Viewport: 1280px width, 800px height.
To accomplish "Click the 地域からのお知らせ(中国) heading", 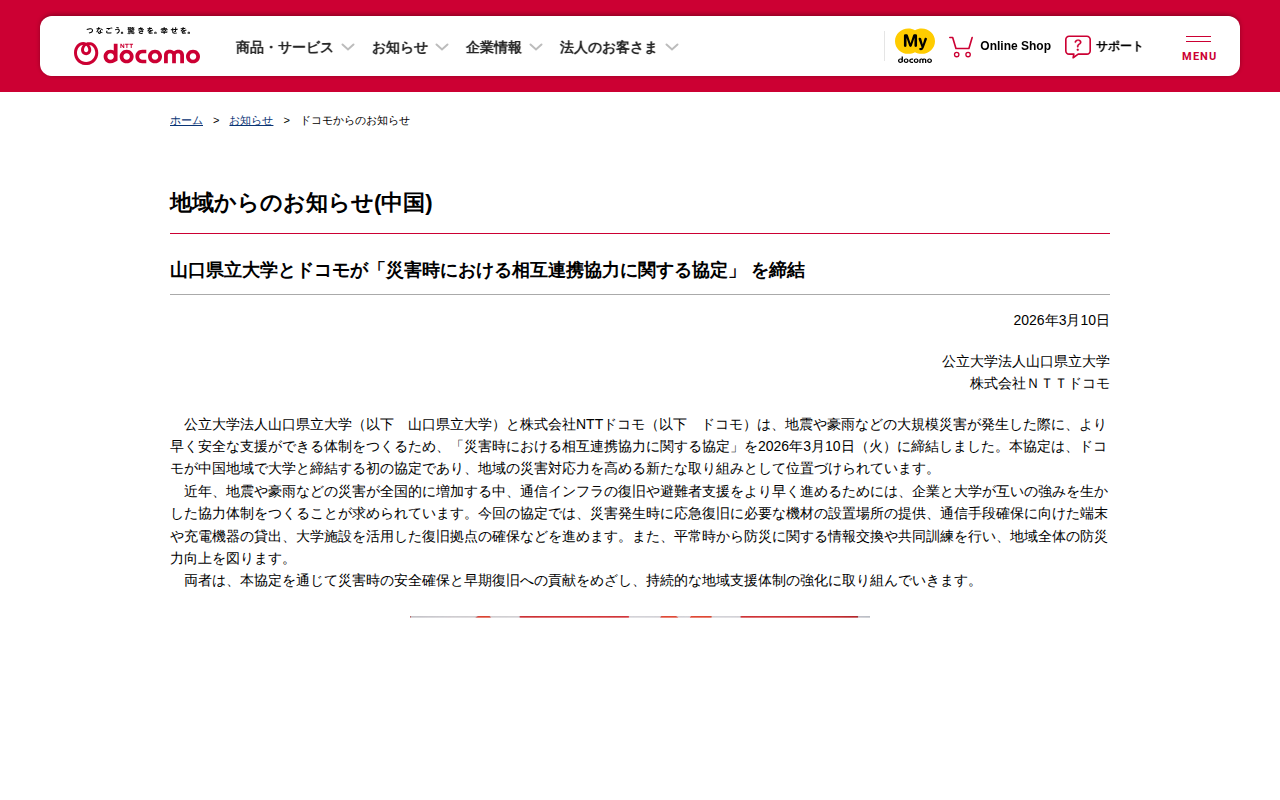I will pos(301,203).
